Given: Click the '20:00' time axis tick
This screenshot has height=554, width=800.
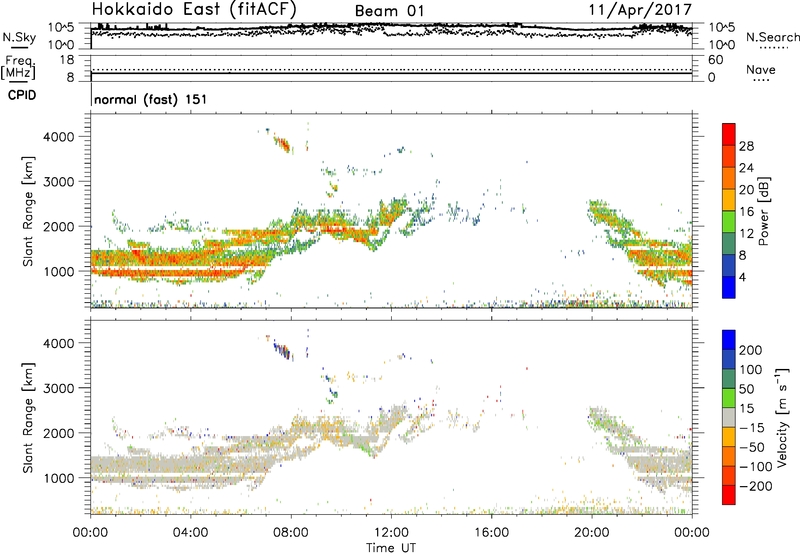Looking at the screenshot, I should point(591,533).
